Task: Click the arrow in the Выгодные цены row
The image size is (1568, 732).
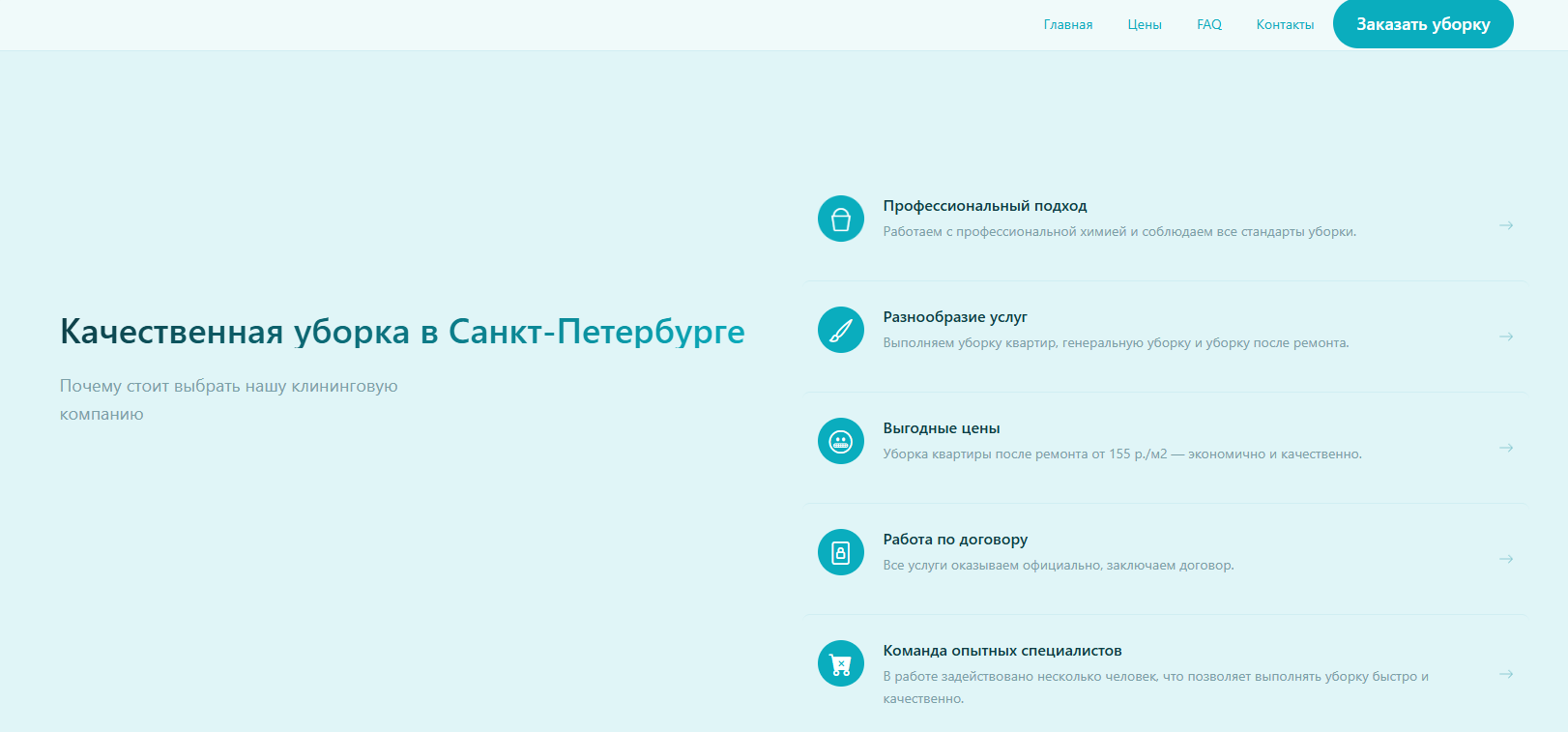Action: click(x=1505, y=448)
